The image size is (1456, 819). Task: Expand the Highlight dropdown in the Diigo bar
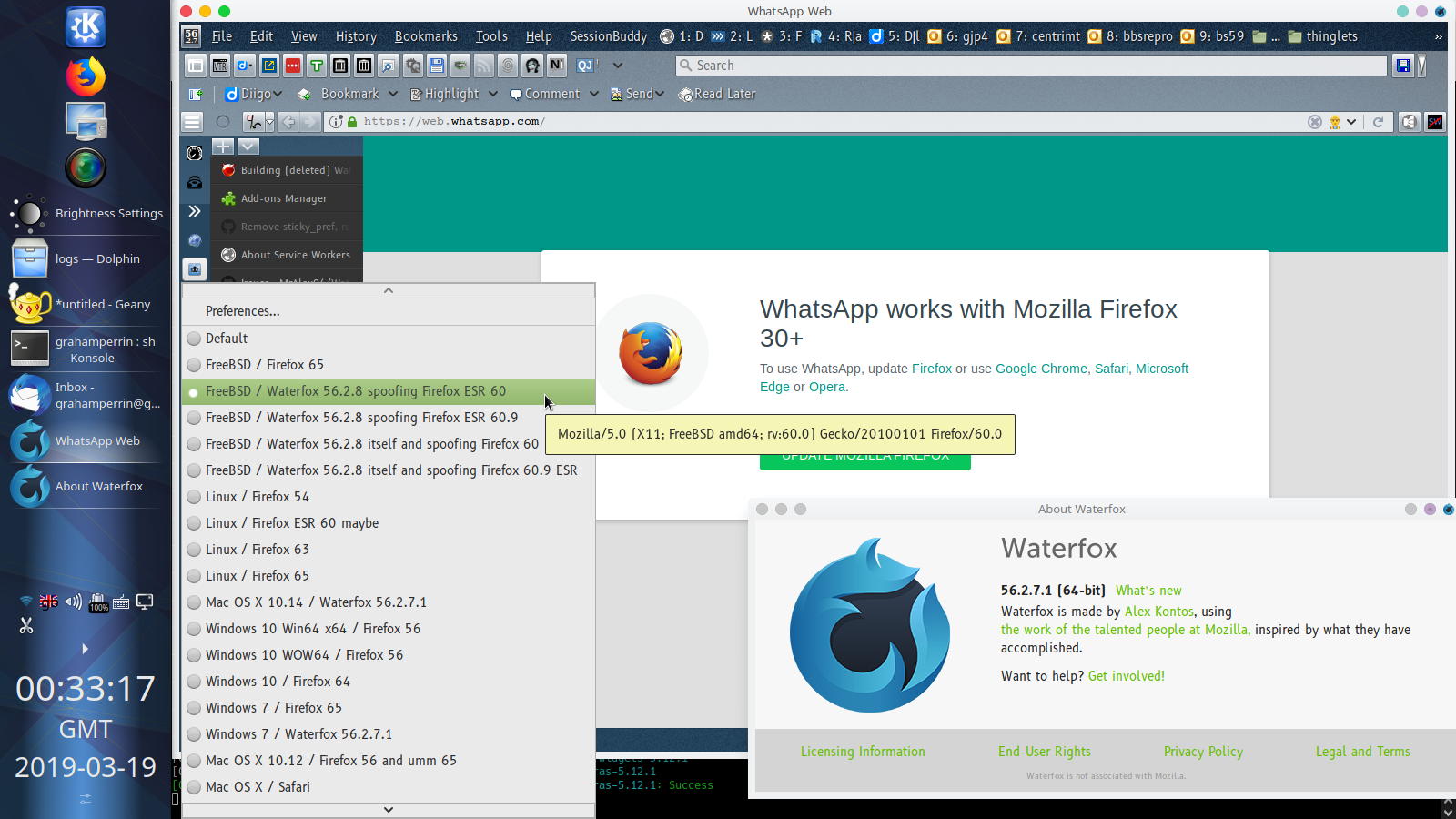coord(492,93)
